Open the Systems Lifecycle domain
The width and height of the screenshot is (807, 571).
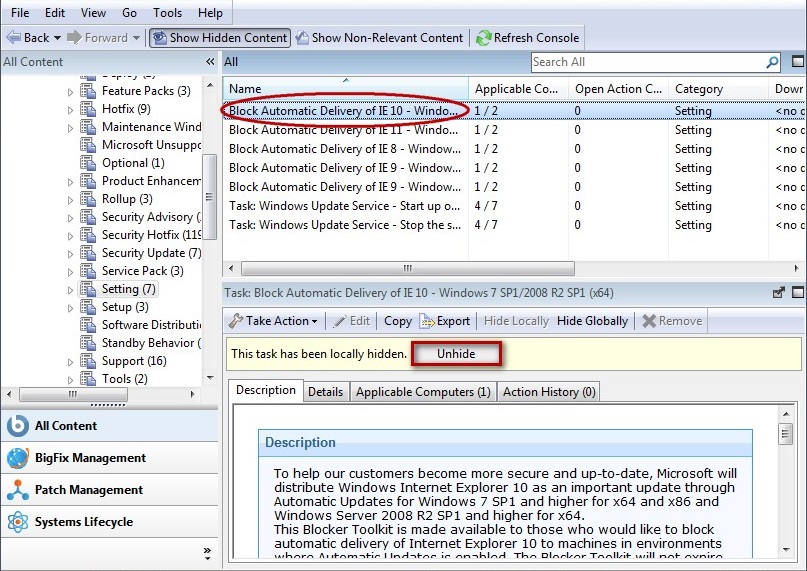[83, 522]
